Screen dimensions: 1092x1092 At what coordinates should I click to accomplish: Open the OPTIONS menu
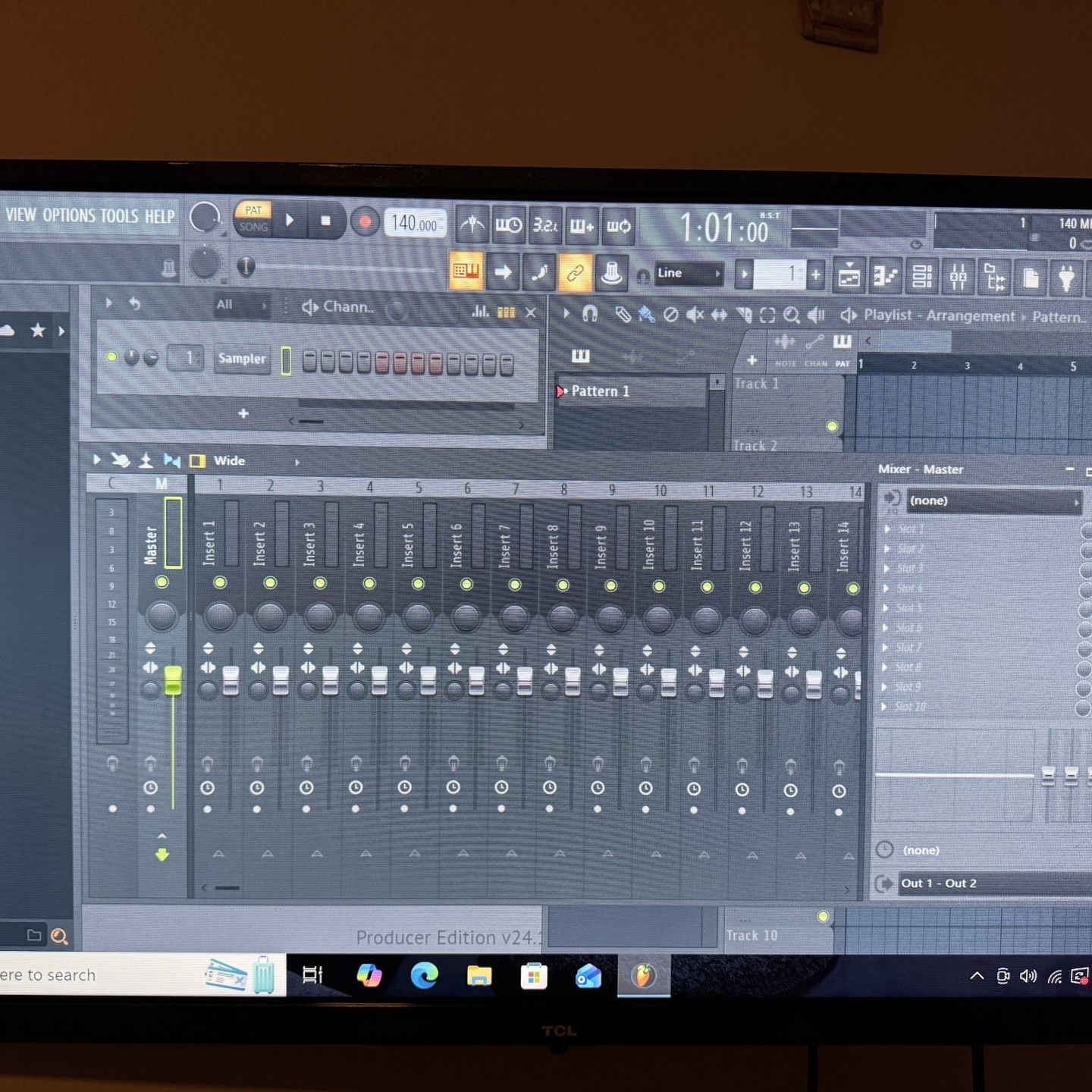pyautogui.click(x=68, y=215)
